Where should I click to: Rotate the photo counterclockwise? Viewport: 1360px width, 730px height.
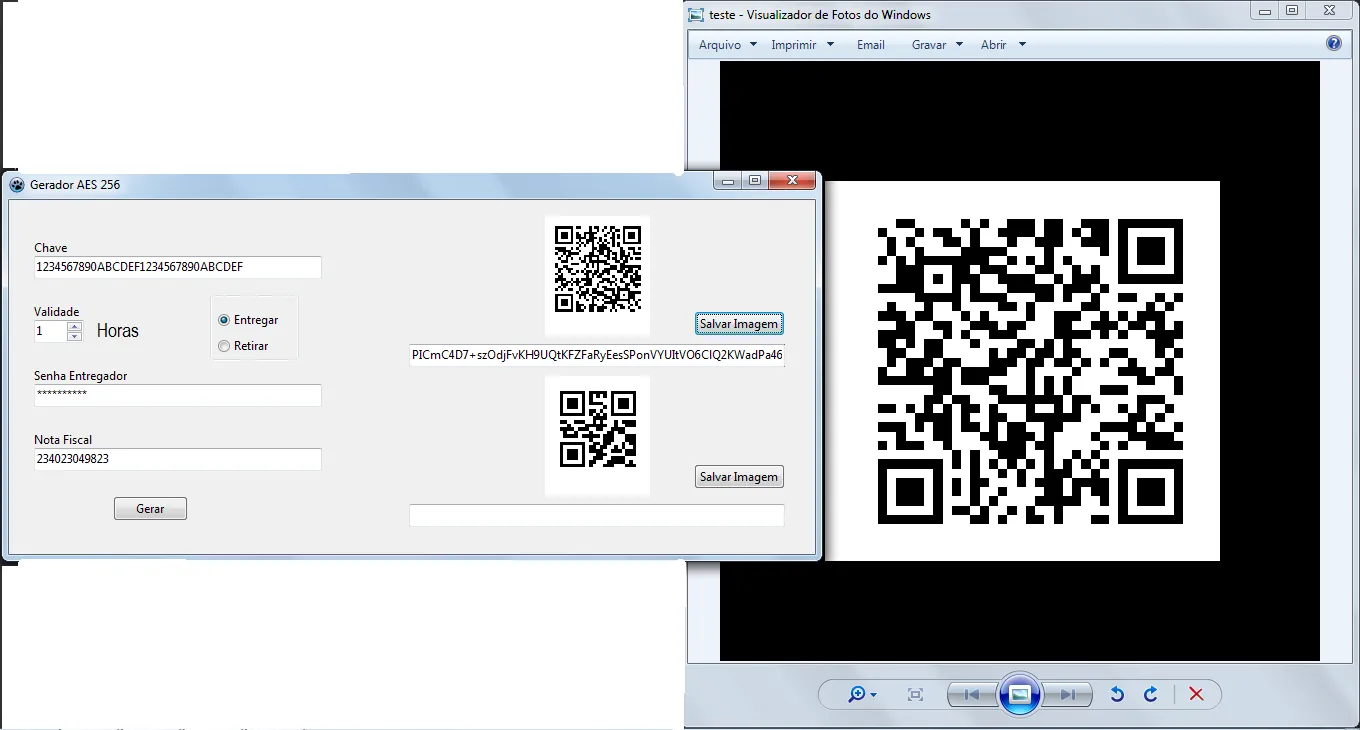point(1117,695)
